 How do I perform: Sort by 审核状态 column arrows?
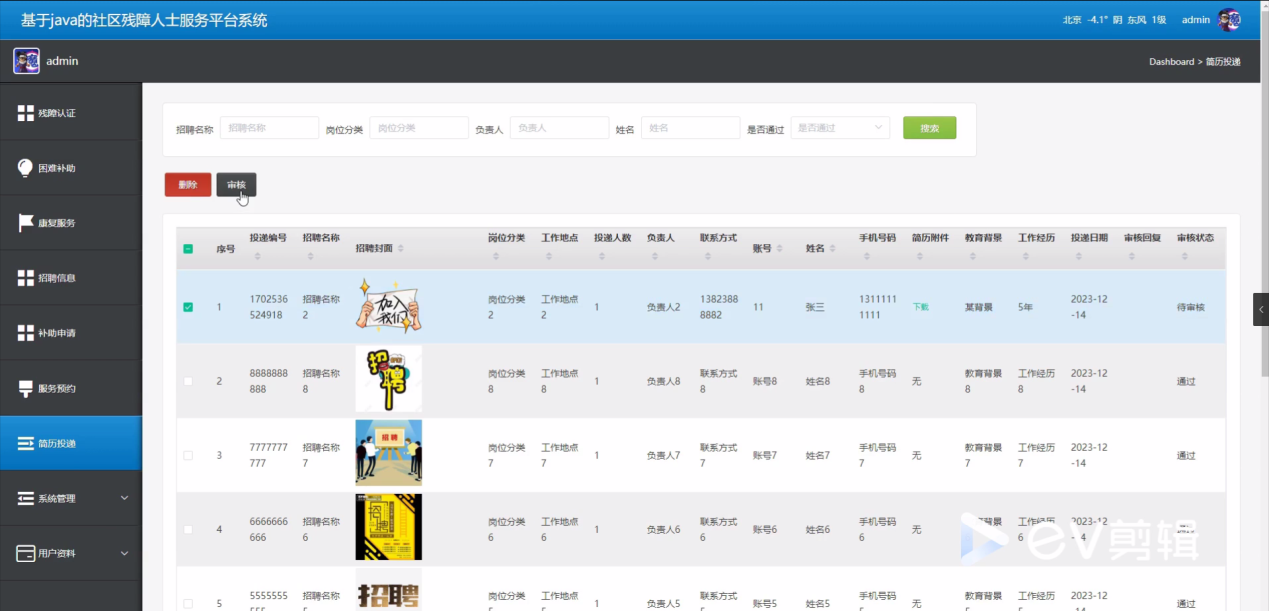1185,257
